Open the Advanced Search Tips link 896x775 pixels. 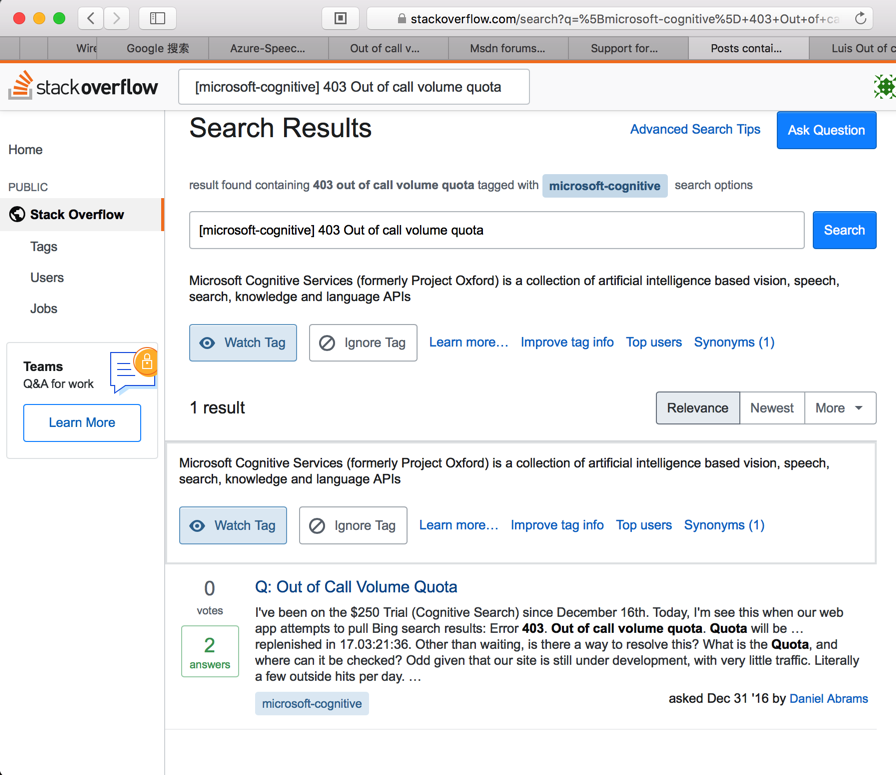click(695, 129)
